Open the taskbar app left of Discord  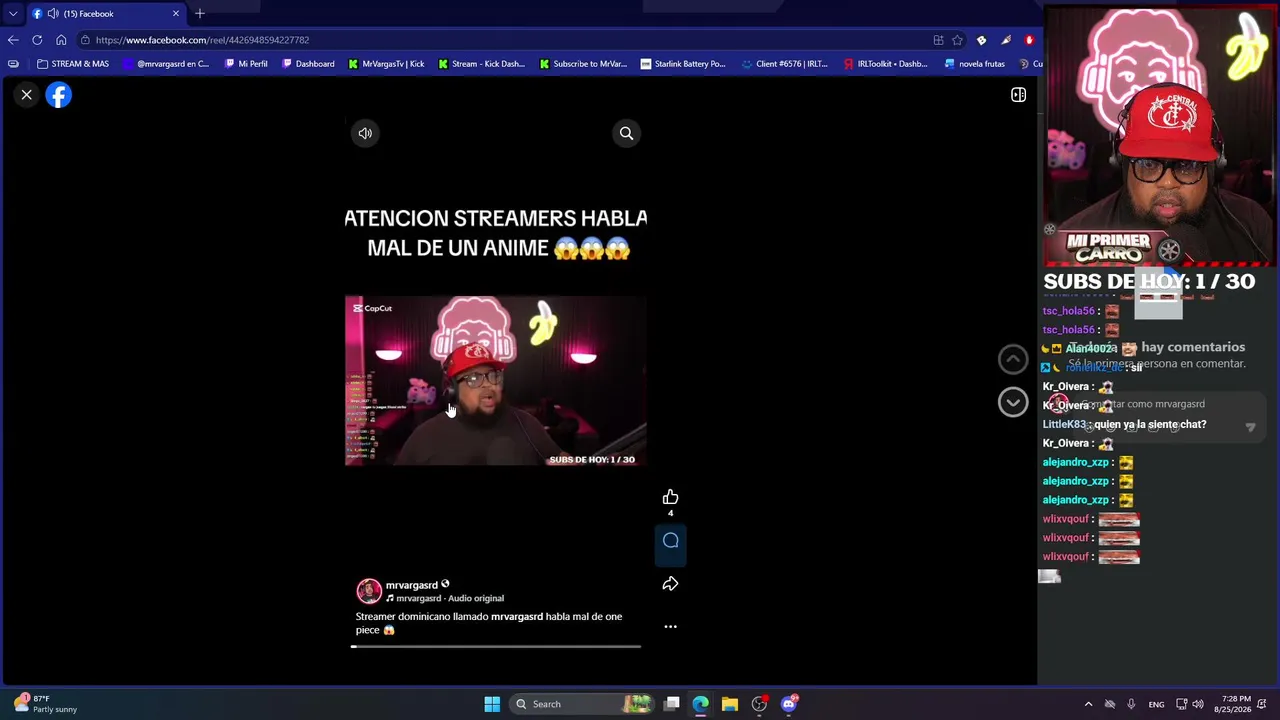[x=760, y=704]
